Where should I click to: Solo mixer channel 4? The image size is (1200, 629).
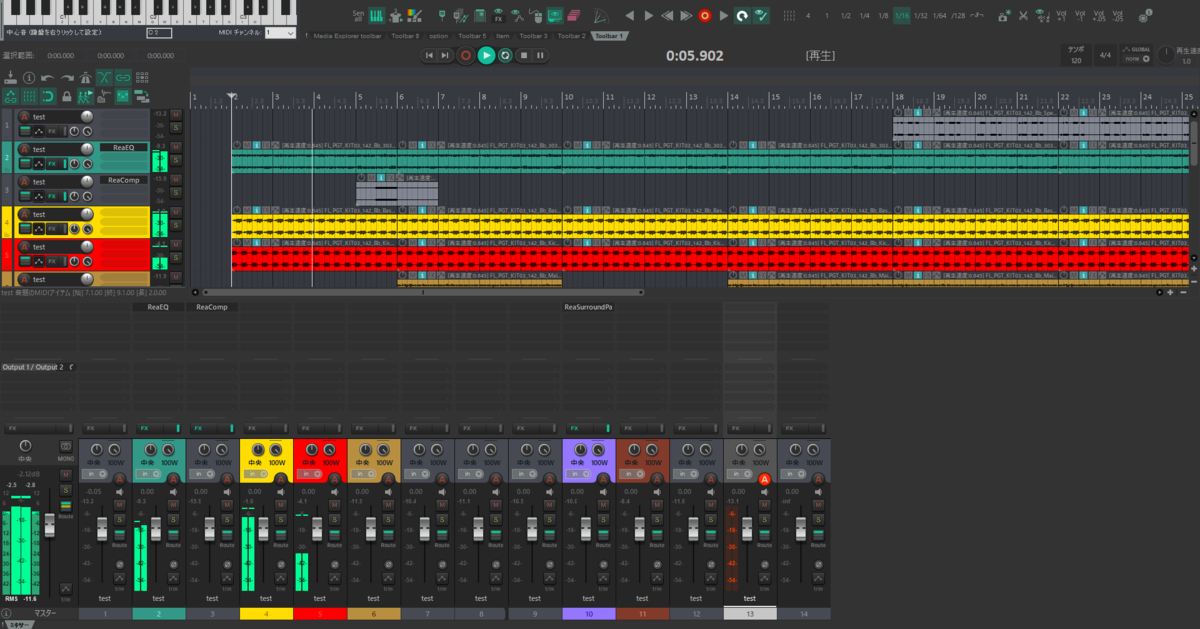point(281,519)
